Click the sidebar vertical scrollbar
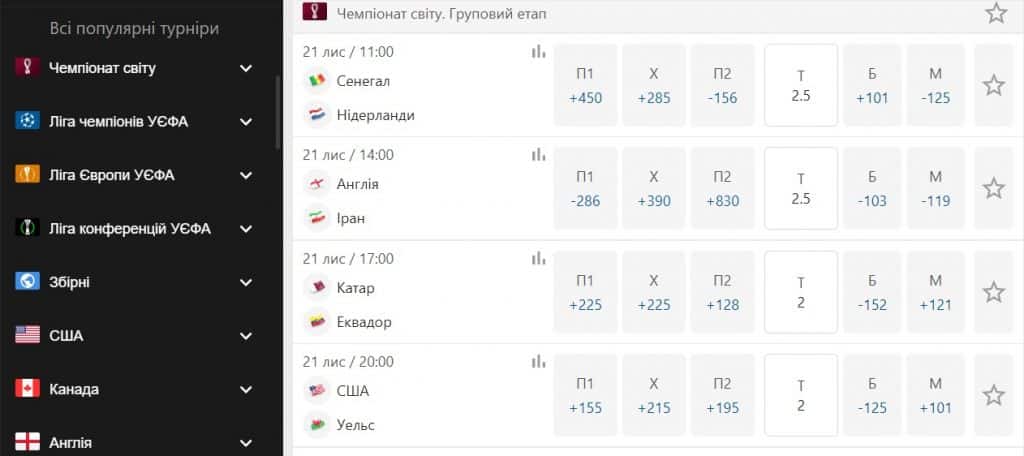The width and height of the screenshot is (1024, 456). pyautogui.click(x=278, y=110)
